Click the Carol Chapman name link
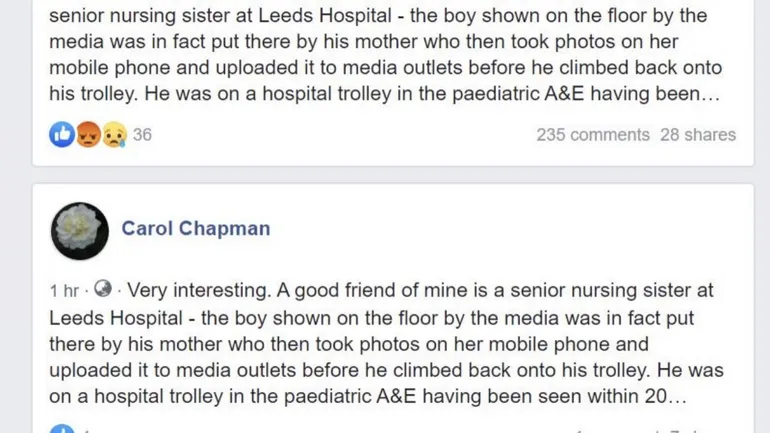This screenshot has height=433, width=770. (x=196, y=229)
